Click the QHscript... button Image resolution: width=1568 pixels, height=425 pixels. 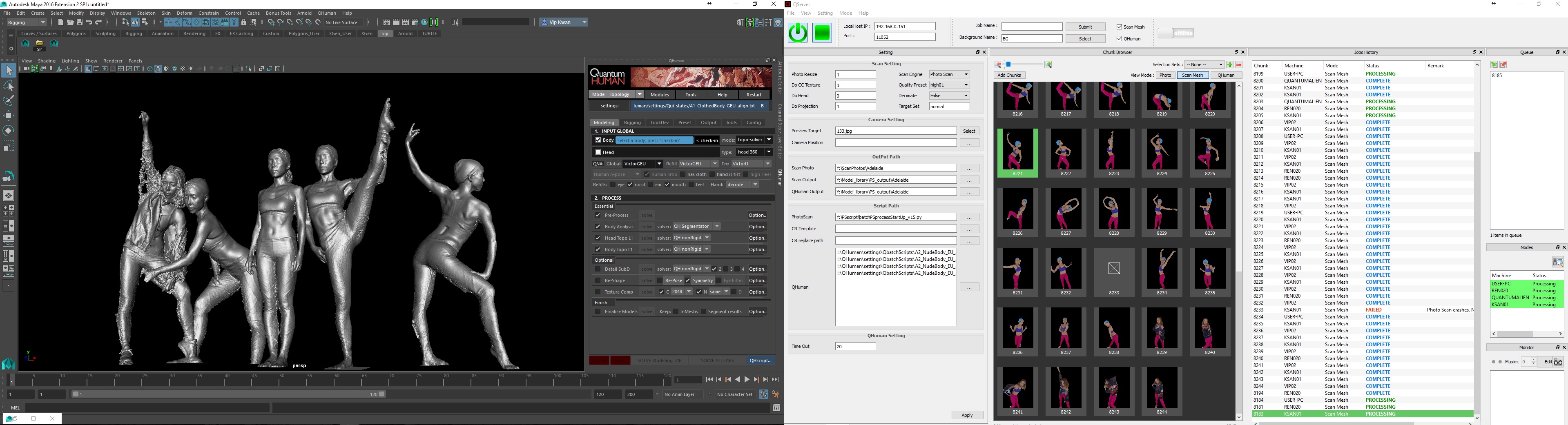tap(760, 360)
